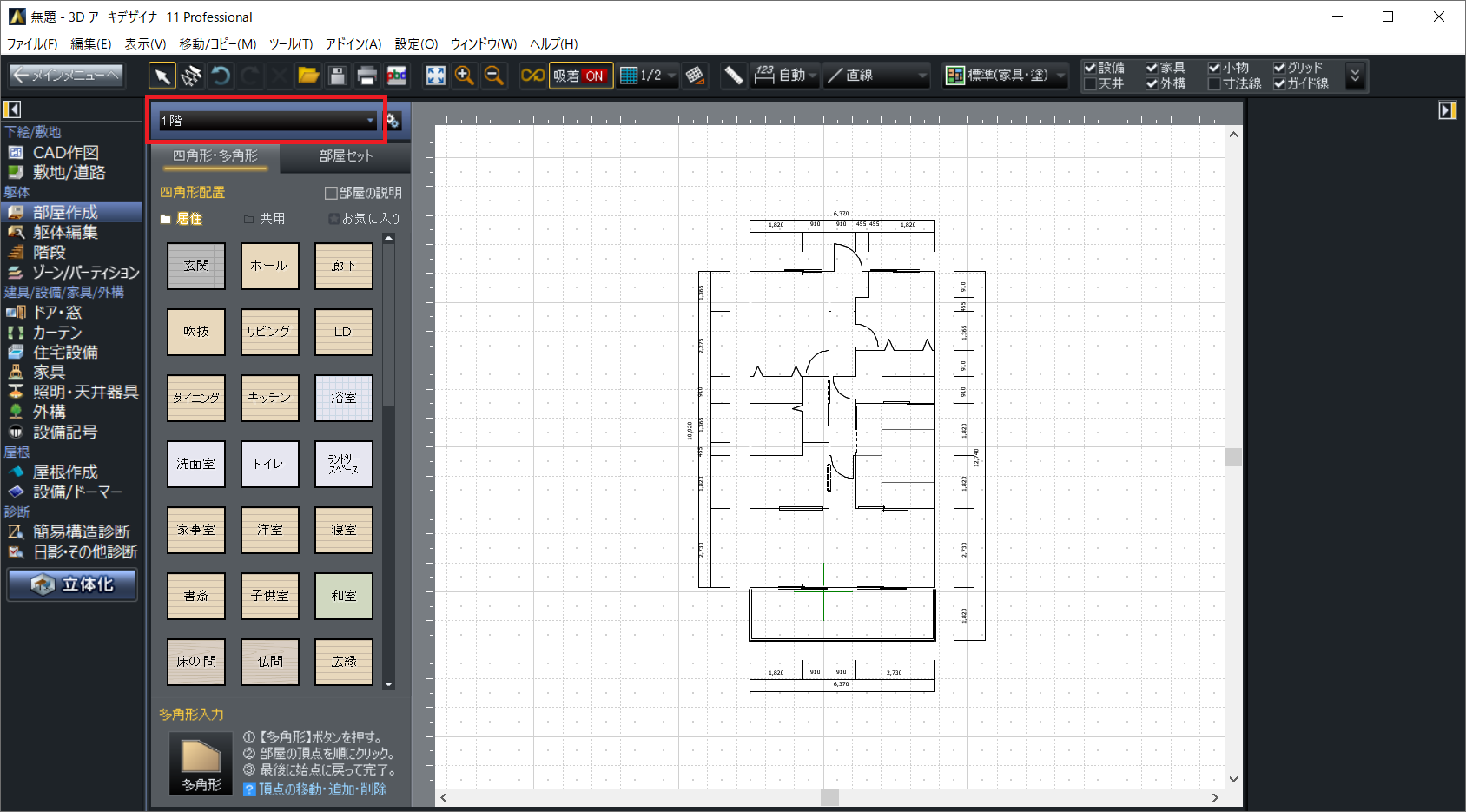Click the 立体化 button
Screen dimensions: 1466x812
coord(73,584)
